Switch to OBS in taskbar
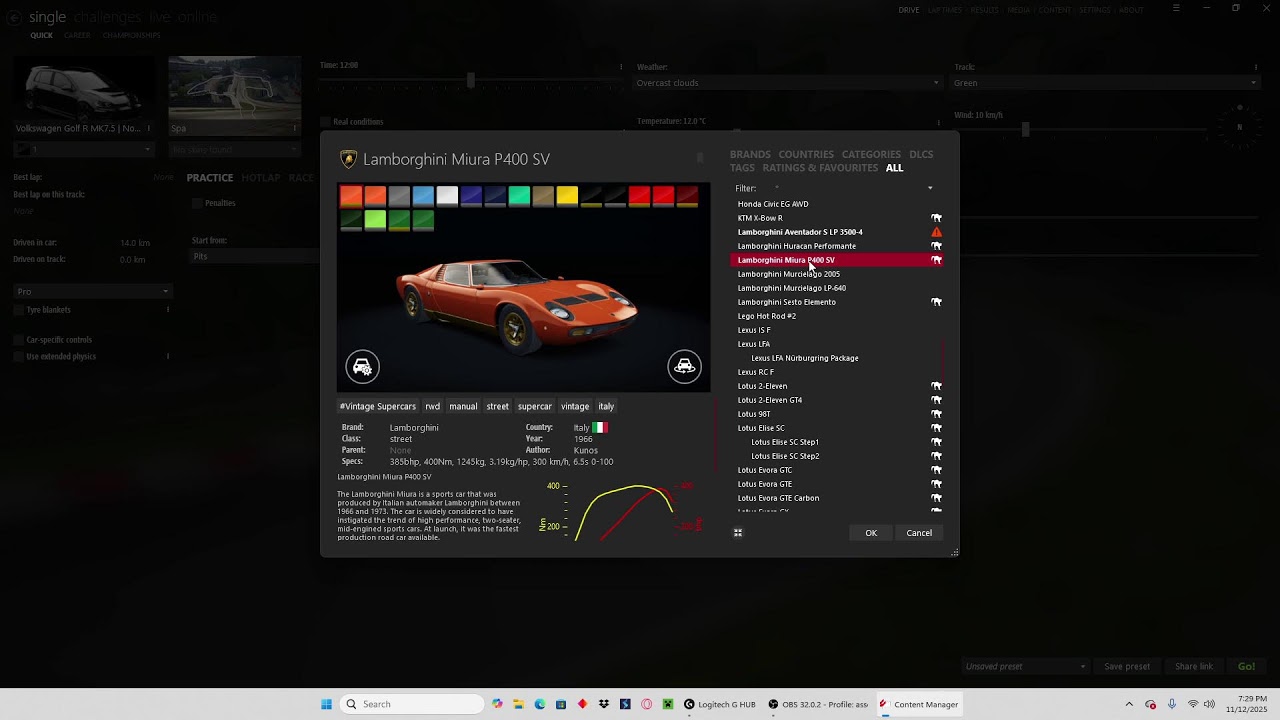This screenshot has width=1280, height=720. [818, 704]
